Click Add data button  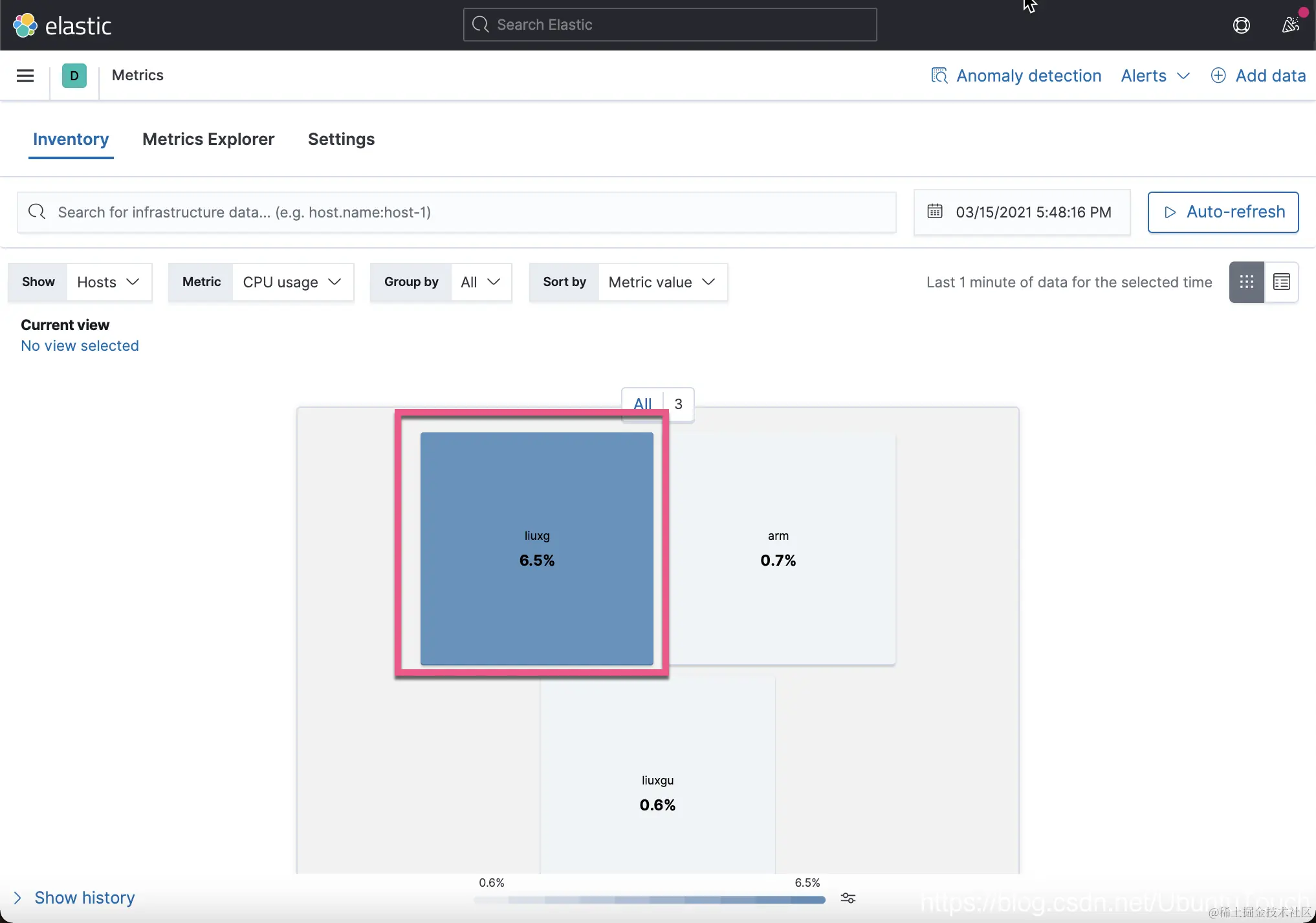[x=1258, y=76]
